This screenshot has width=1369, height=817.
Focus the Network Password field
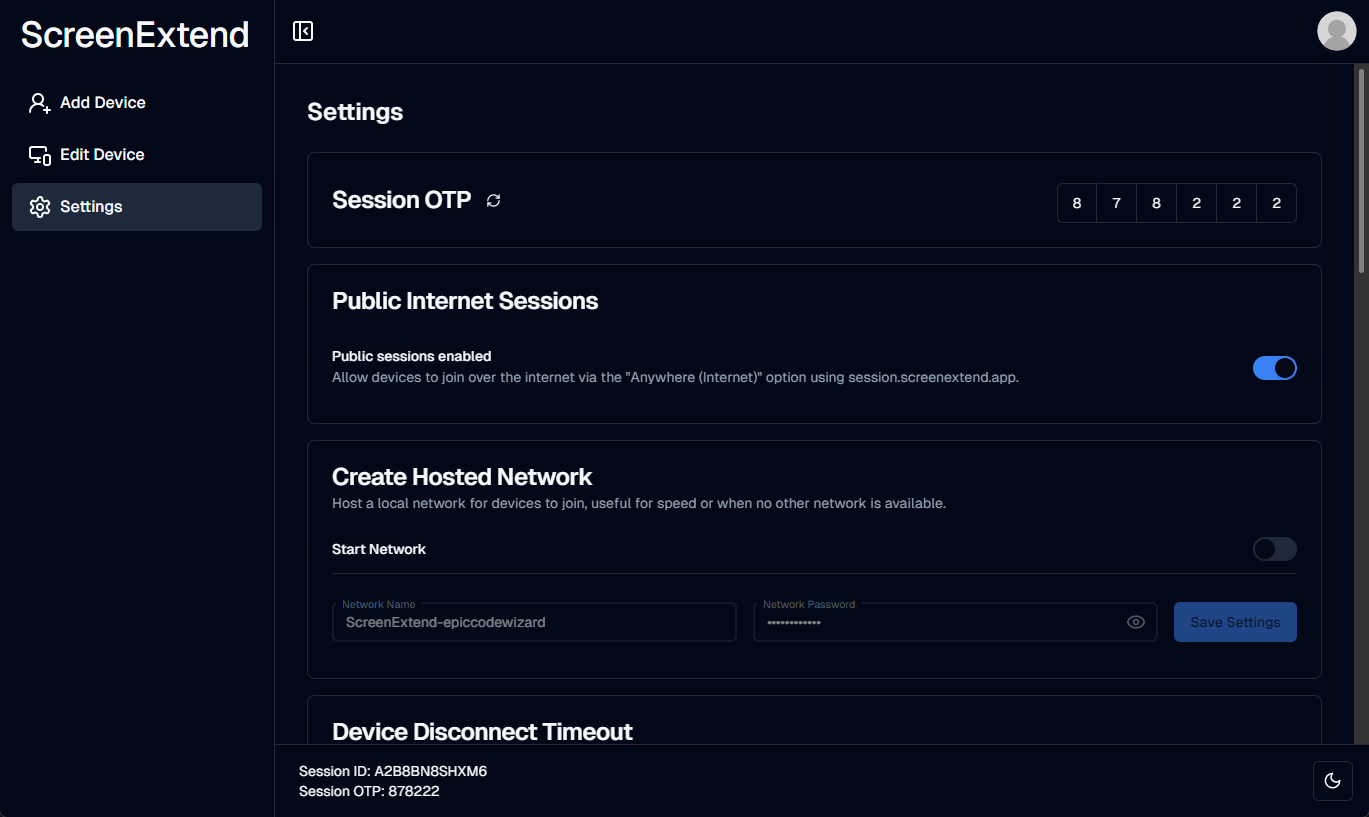955,622
